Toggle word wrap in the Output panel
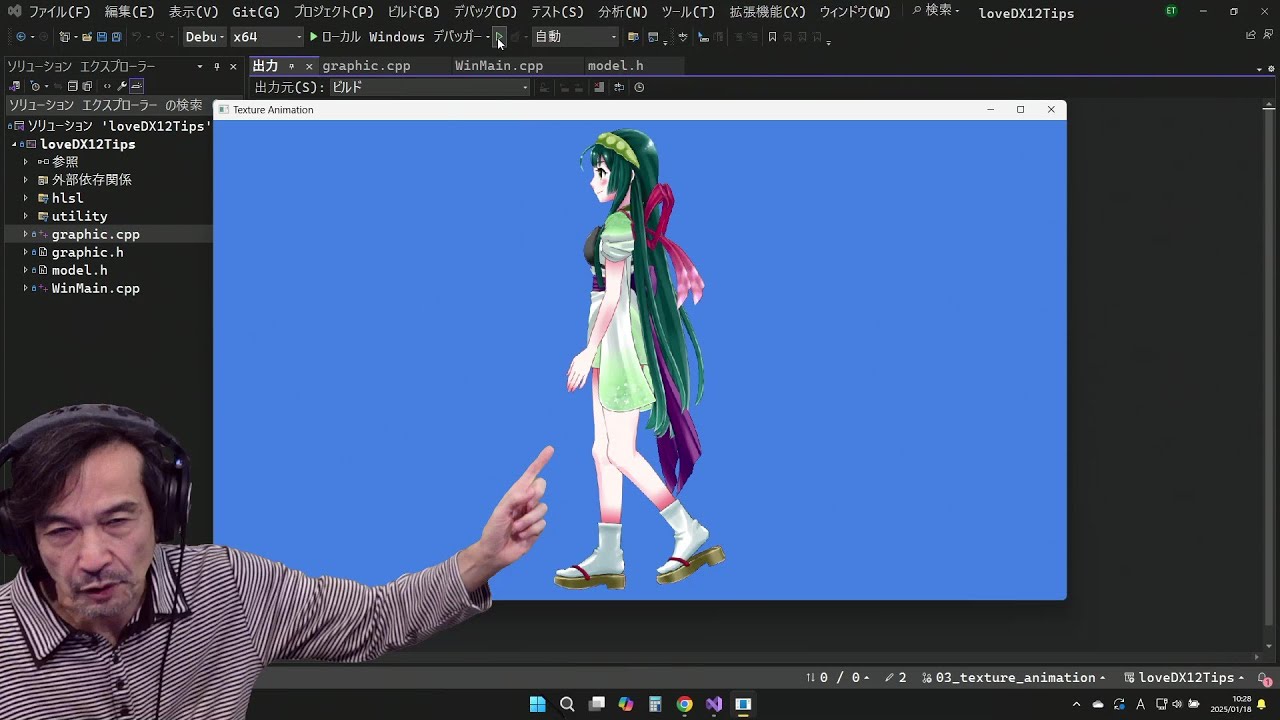1280x720 pixels. pyautogui.click(x=619, y=87)
